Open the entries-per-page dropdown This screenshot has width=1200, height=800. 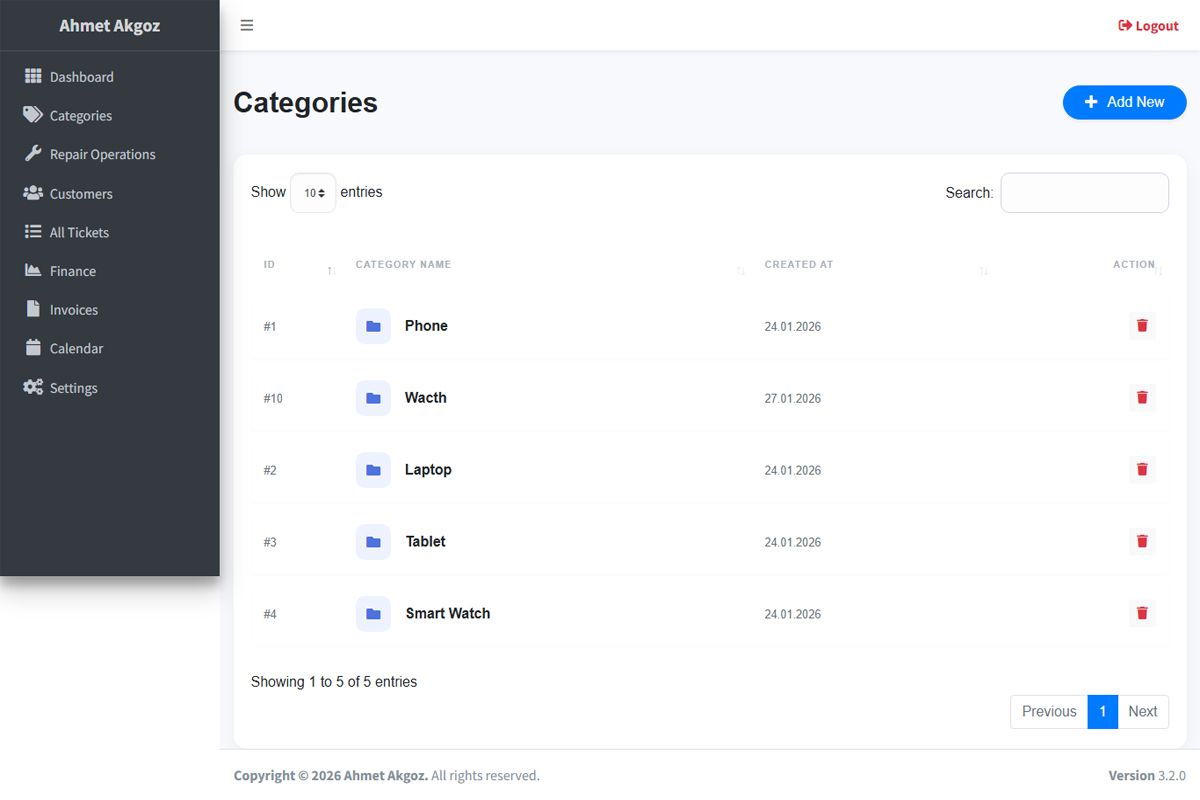[313, 193]
